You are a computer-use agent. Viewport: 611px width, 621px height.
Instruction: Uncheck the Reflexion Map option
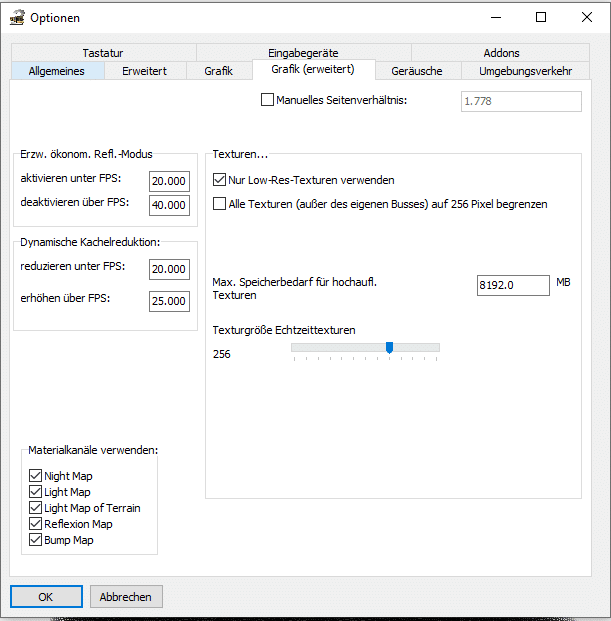[x=36, y=524]
